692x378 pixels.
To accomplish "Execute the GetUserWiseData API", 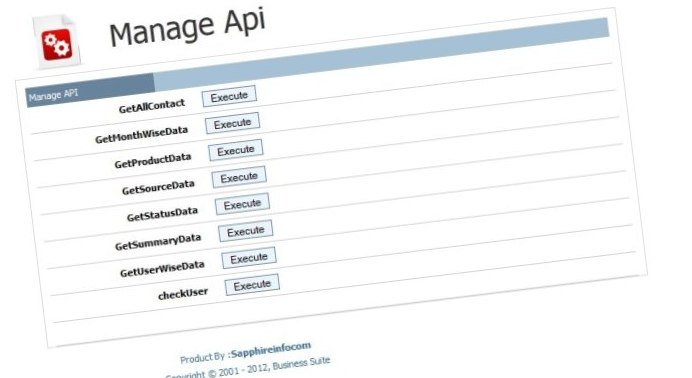I will pyautogui.click(x=249, y=258).
